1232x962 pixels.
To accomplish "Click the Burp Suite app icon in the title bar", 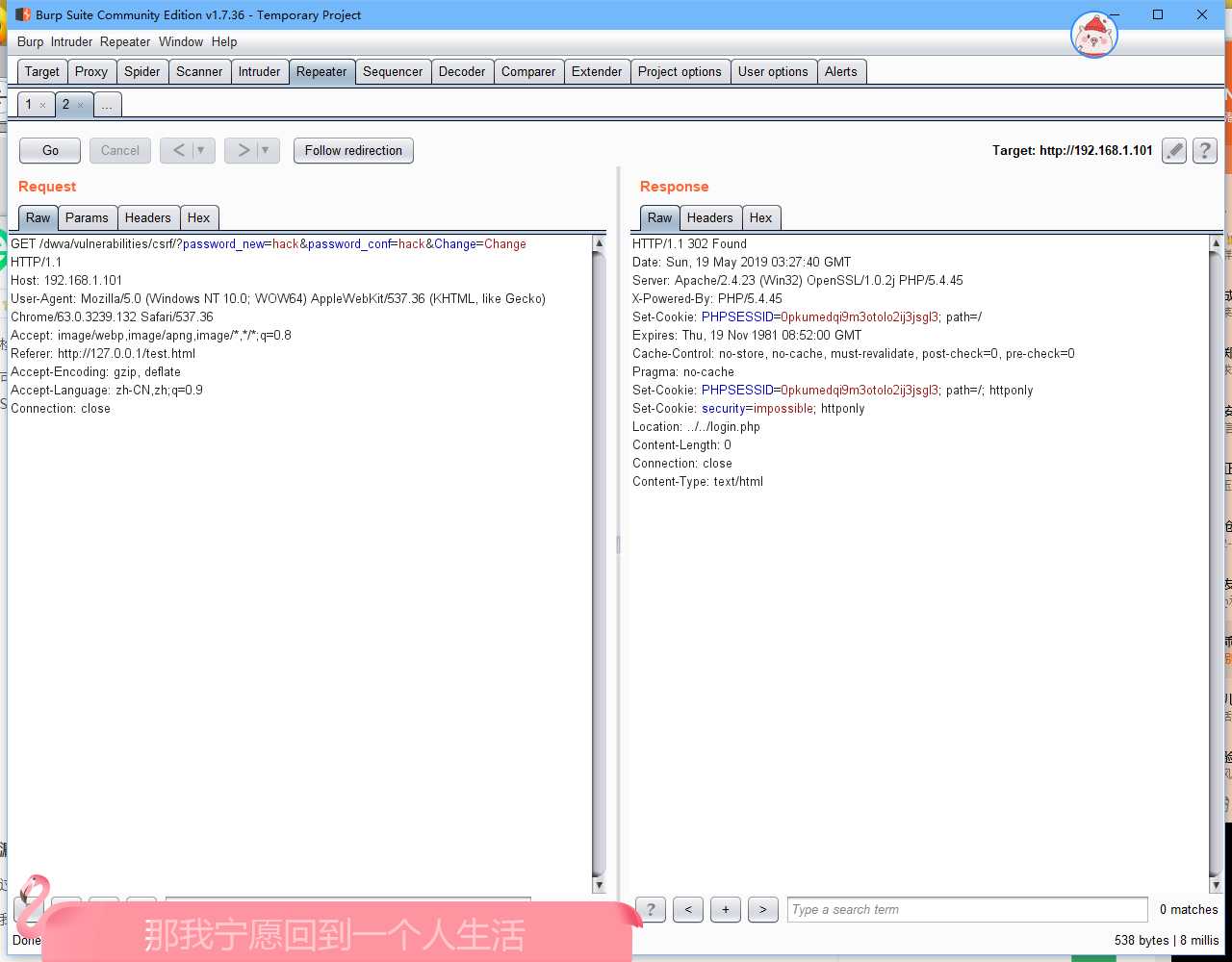I will pyautogui.click(x=22, y=14).
